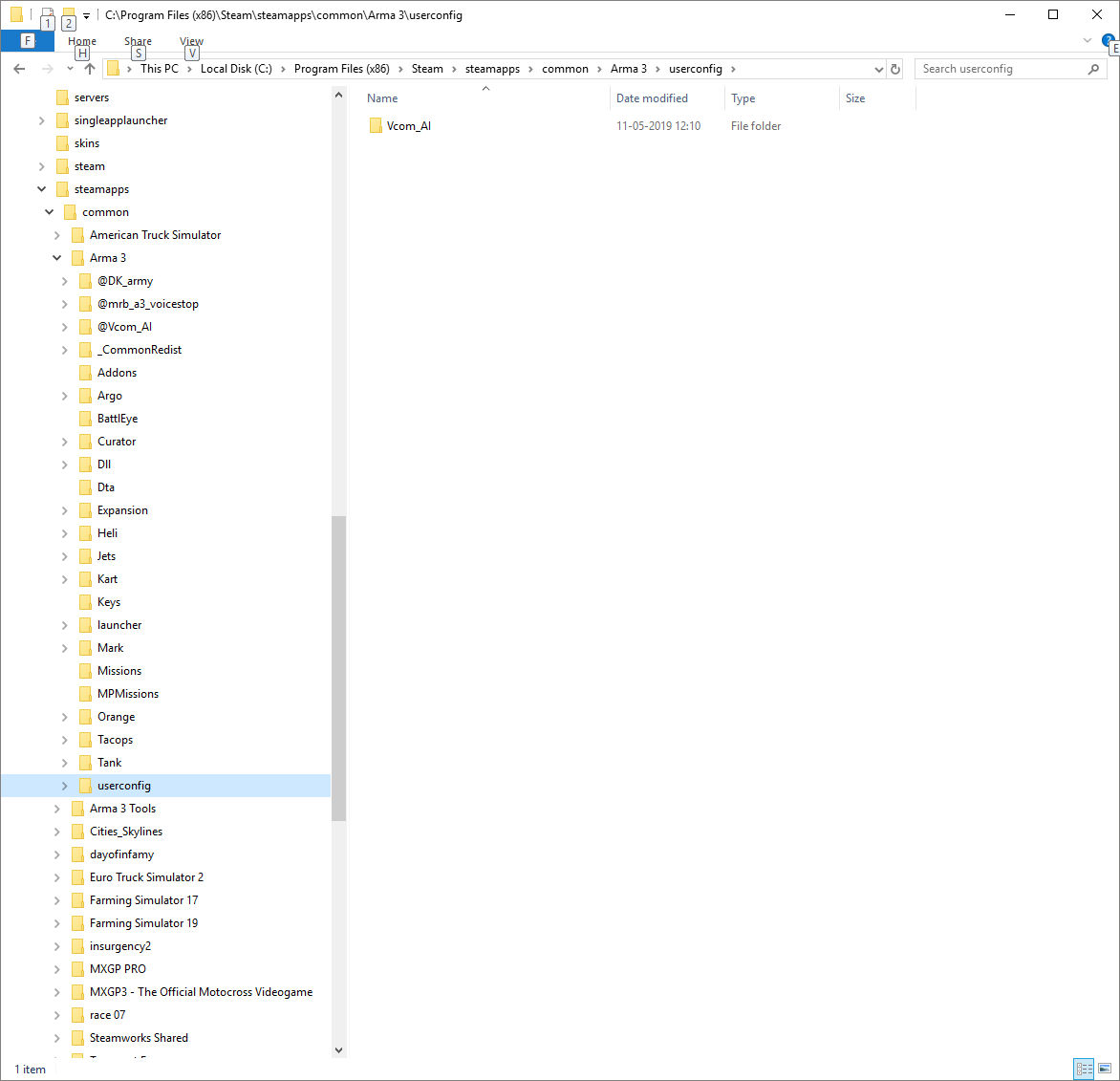Sort by Size column header
The image size is (1120, 1081).
[855, 98]
